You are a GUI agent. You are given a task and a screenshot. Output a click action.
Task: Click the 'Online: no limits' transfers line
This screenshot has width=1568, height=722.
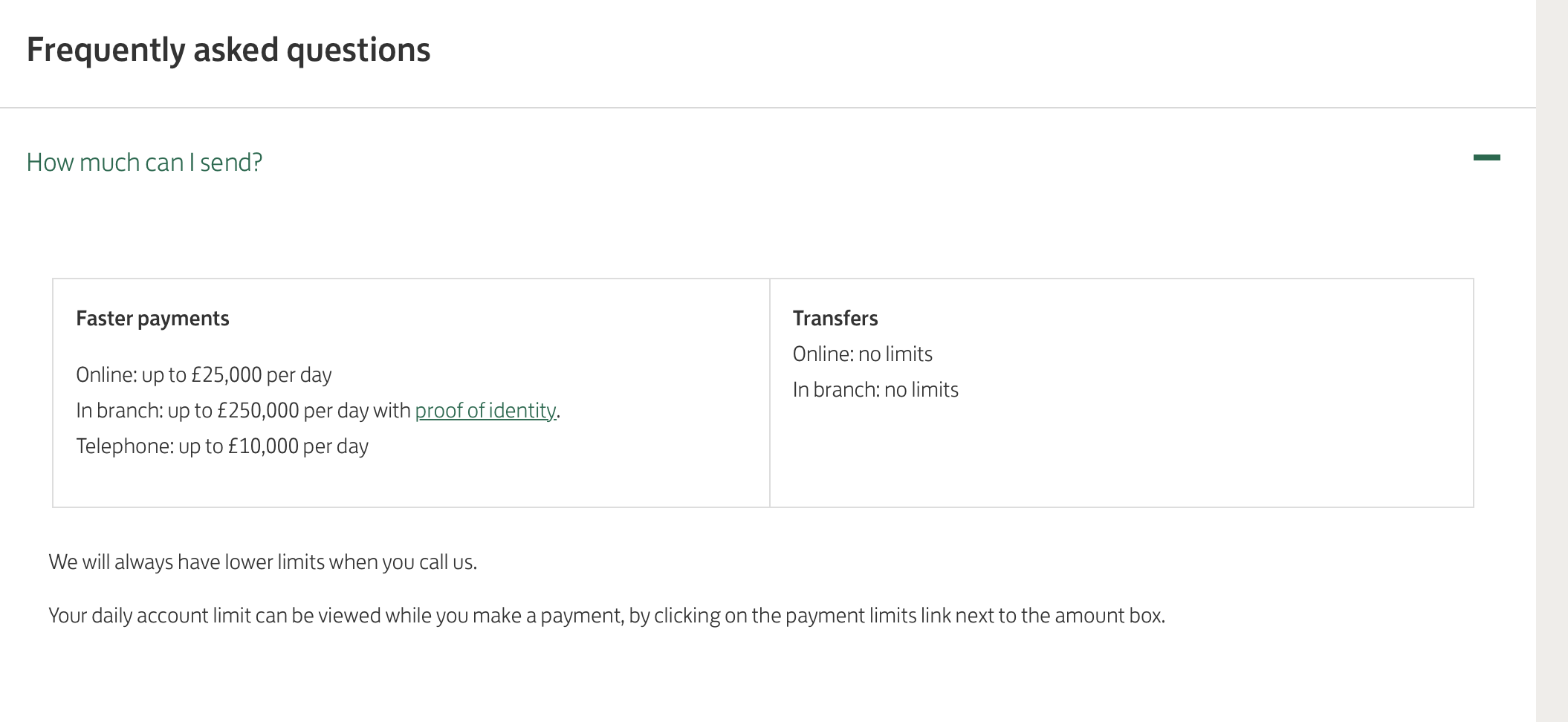862,354
